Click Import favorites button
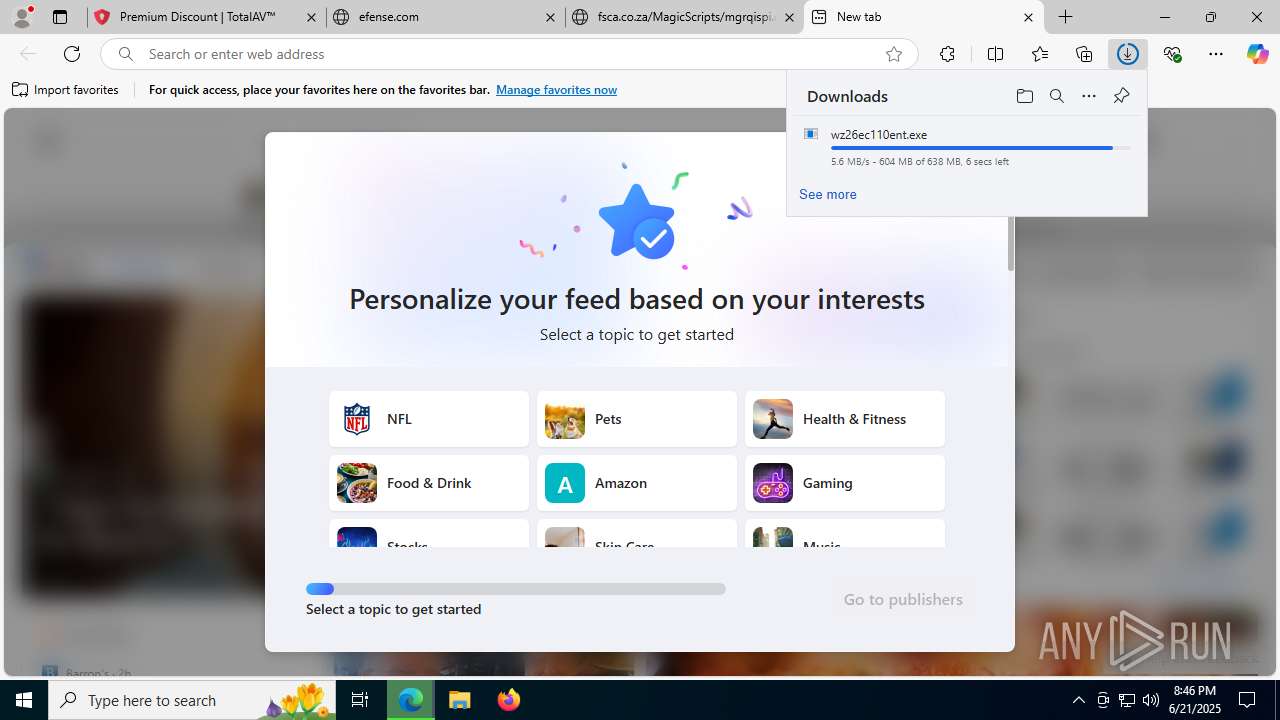1280x720 pixels. [65, 90]
